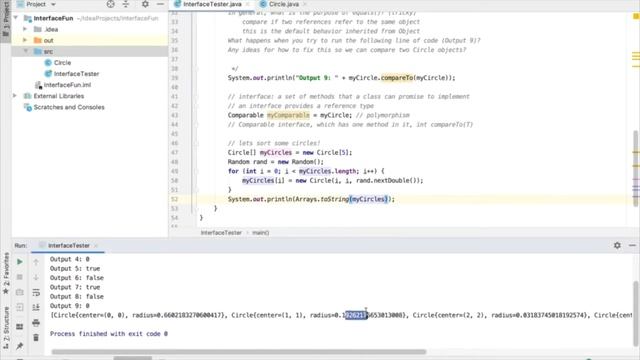This screenshot has width=640, height=360.
Task: Click the green Rerun button in Run panel
Action: click(x=20, y=262)
